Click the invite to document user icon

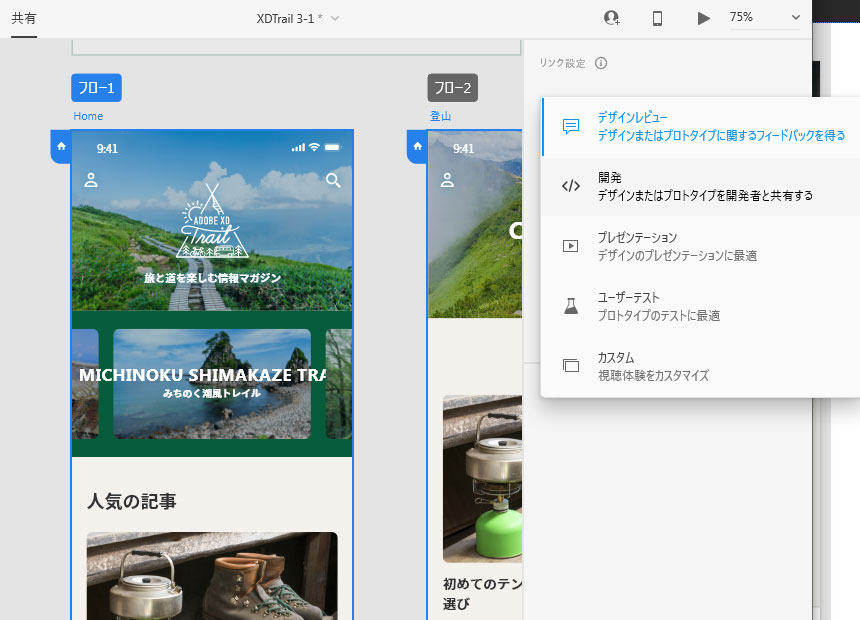(612, 18)
